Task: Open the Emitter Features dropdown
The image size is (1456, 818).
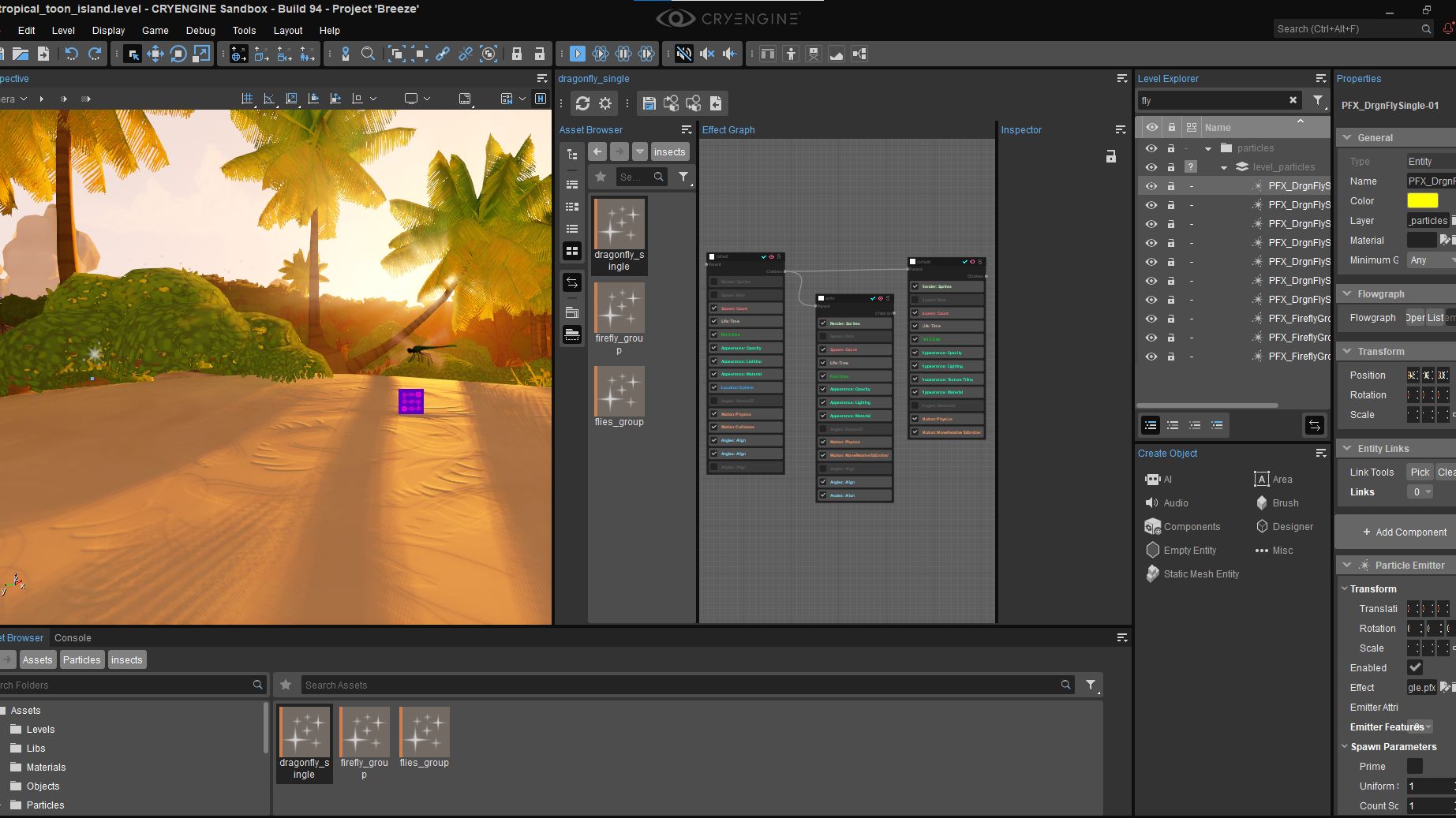Action: tap(1423, 726)
